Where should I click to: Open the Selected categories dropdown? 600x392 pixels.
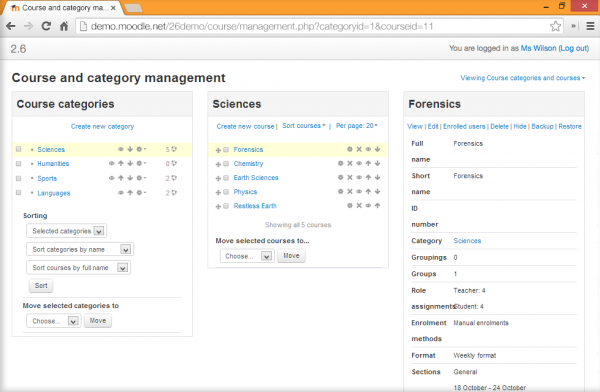click(x=67, y=231)
